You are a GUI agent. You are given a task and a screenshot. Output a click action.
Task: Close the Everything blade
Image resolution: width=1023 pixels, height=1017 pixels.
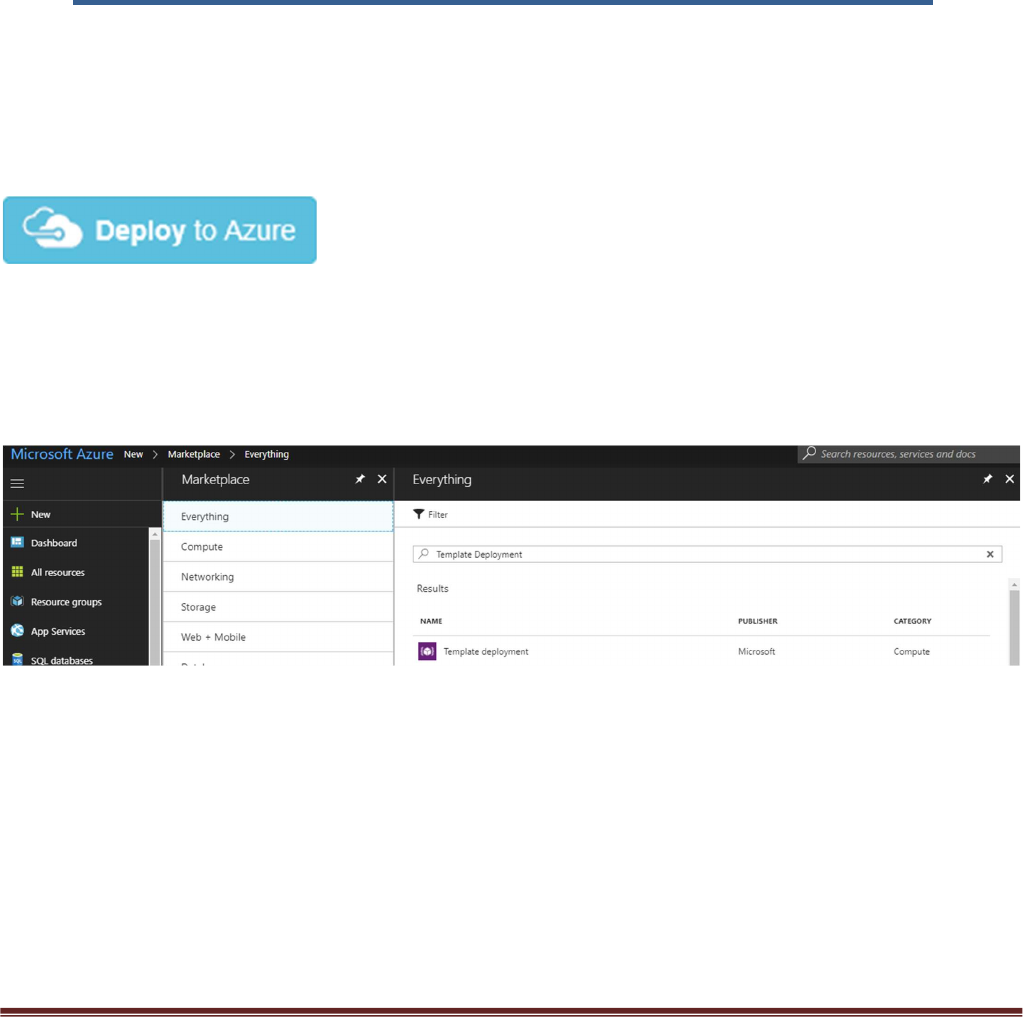pyautogui.click(x=1010, y=479)
